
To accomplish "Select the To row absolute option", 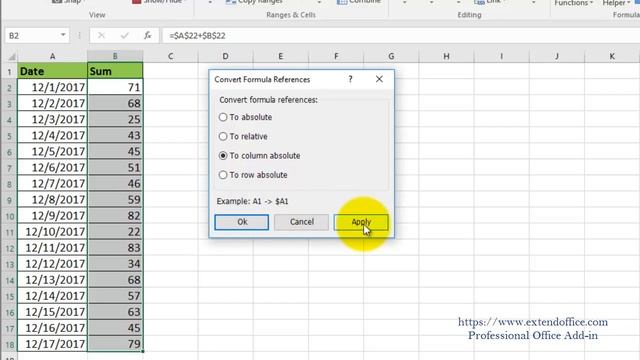I will pyautogui.click(x=253, y=175).
